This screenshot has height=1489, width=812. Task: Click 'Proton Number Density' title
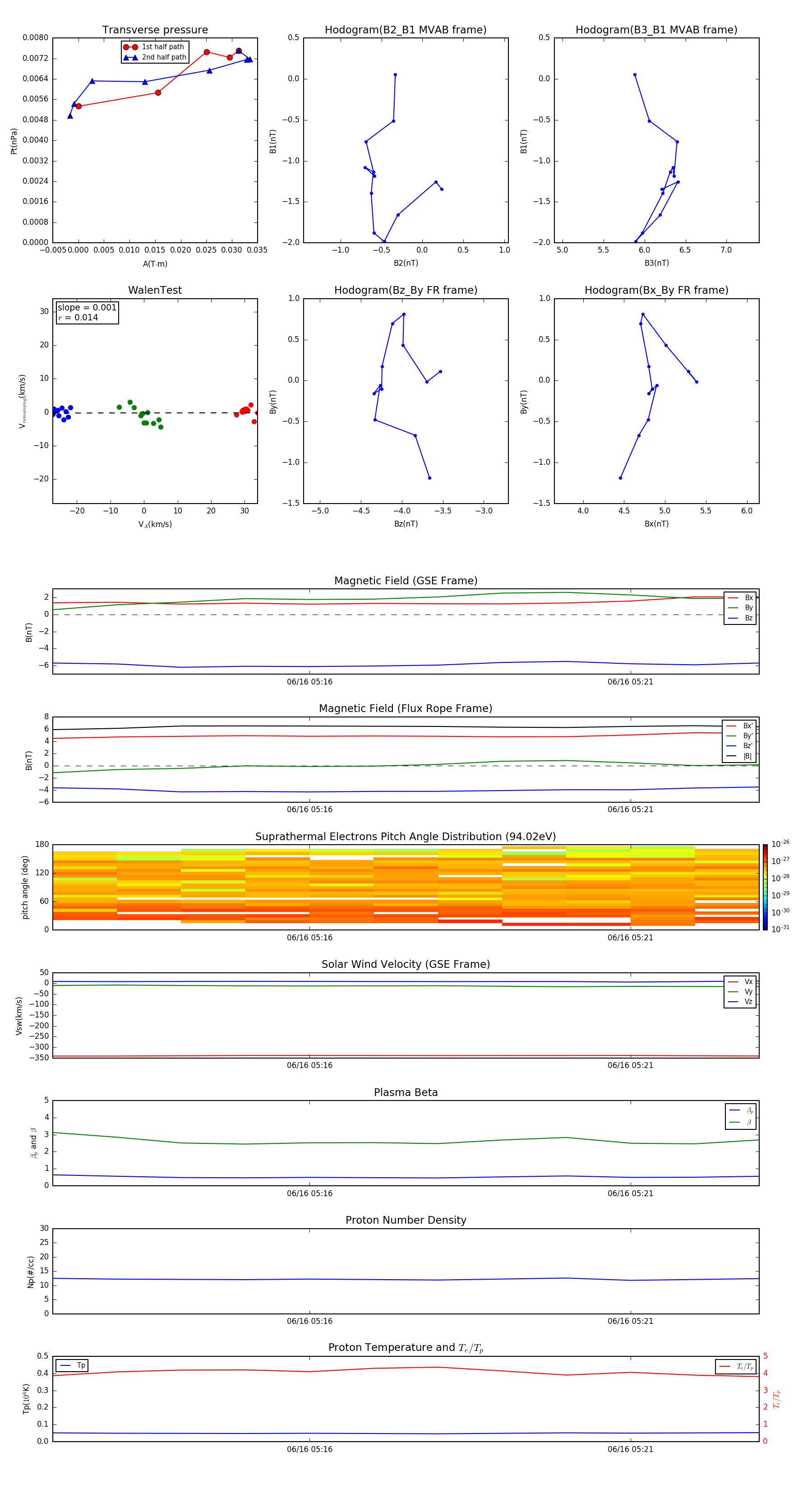point(406,1220)
